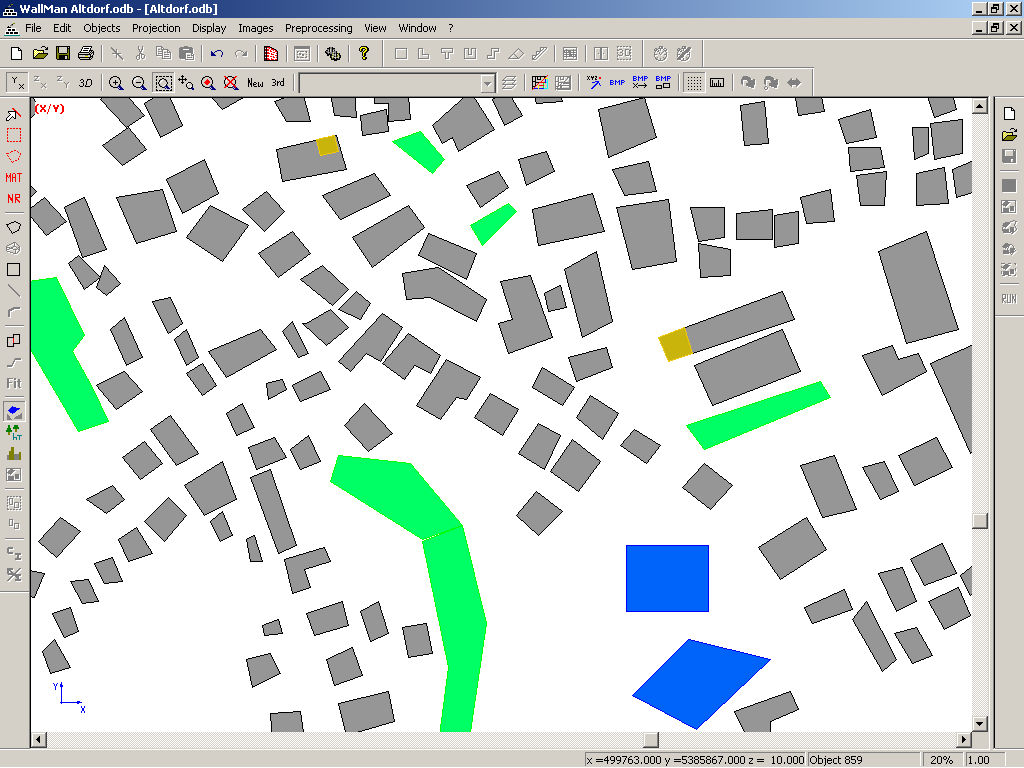This screenshot has width=1024, height=768.
Task: Click the Zoom in magnifier icon
Action: click(116, 83)
